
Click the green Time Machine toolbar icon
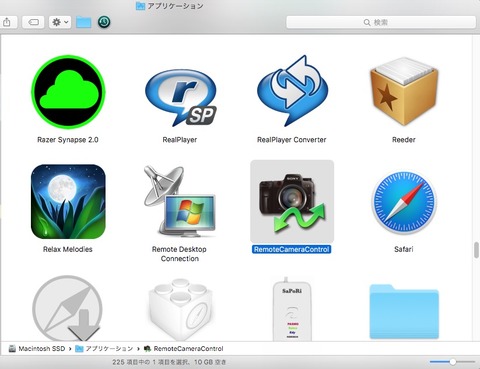click(x=104, y=22)
